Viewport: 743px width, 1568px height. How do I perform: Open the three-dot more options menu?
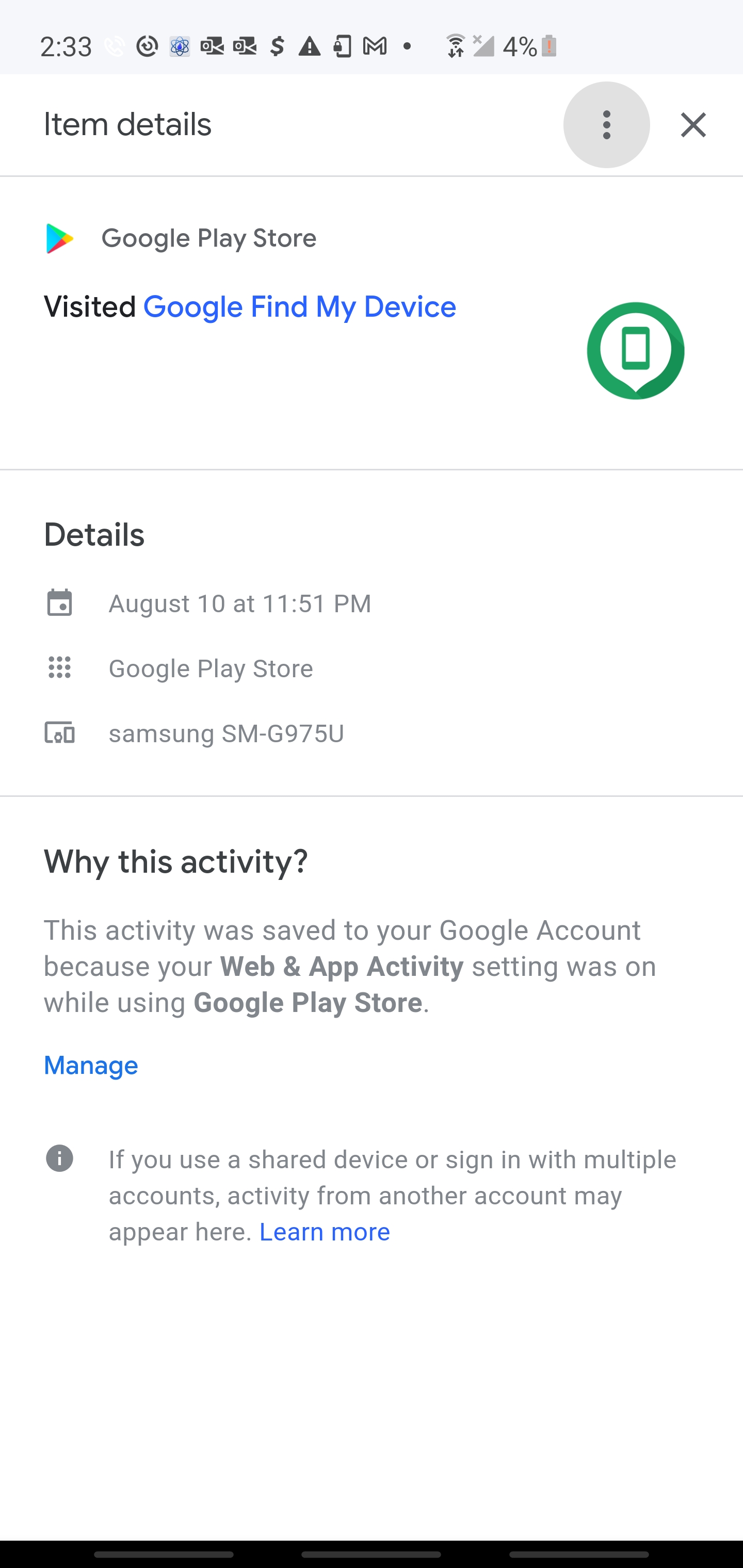pos(606,125)
